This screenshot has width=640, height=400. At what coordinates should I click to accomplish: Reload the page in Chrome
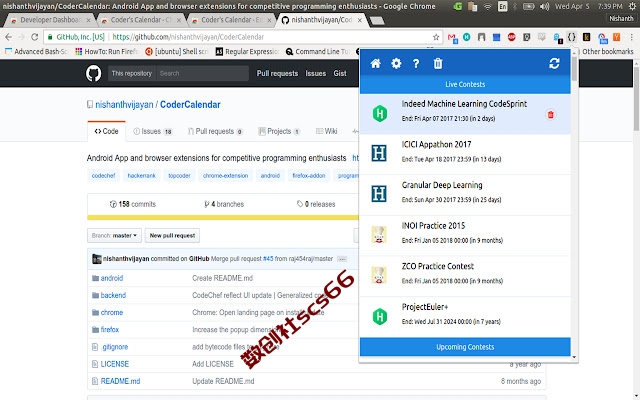click(x=35, y=37)
